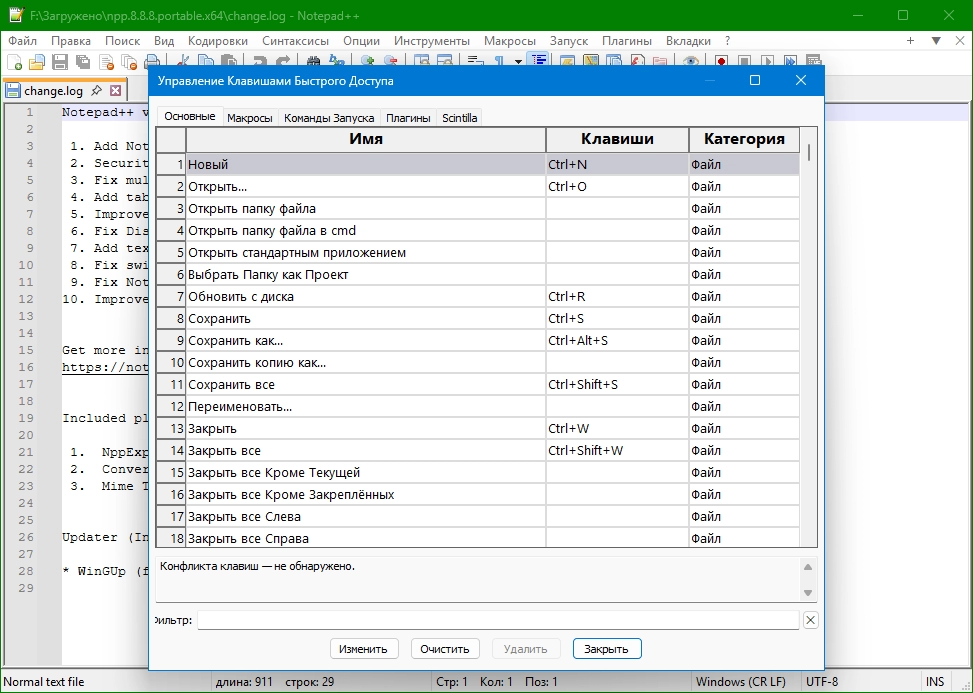Open the tab list triangle at menu bar right
973x693 pixels.
tap(936, 41)
